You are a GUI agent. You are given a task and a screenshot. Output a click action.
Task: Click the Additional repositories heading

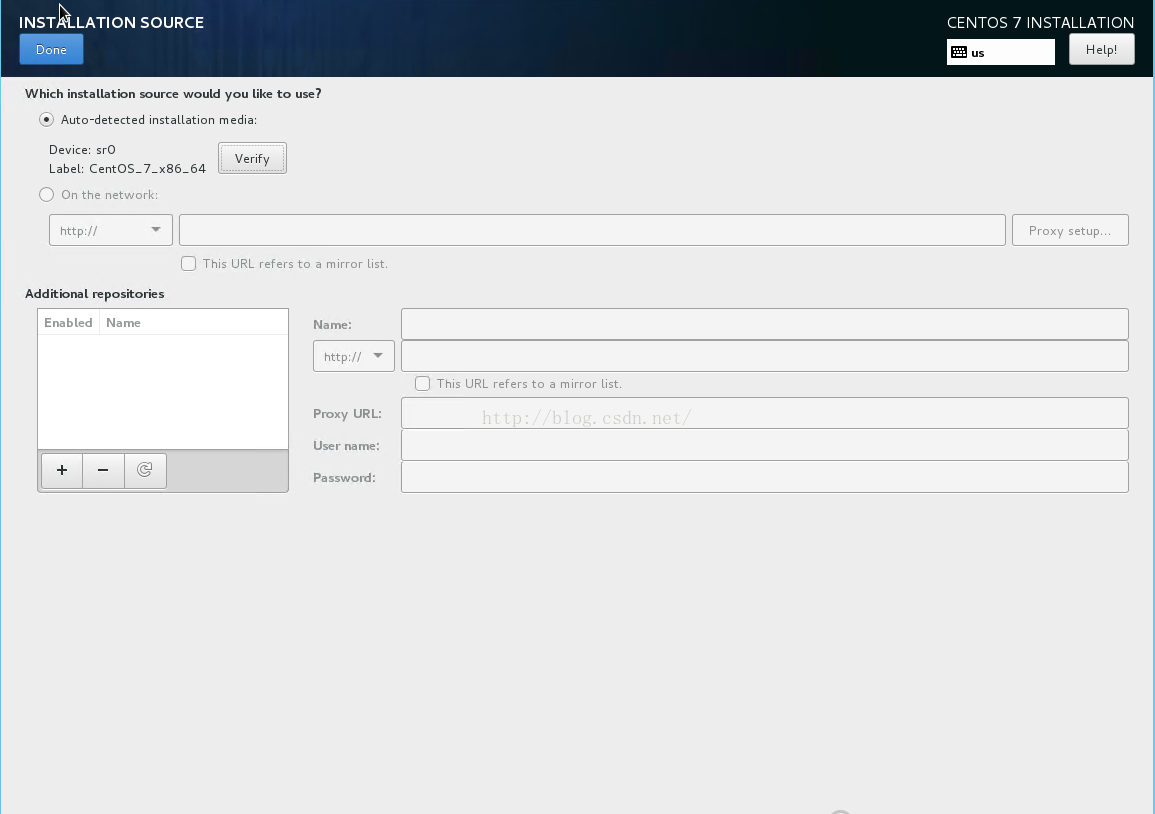coord(95,294)
